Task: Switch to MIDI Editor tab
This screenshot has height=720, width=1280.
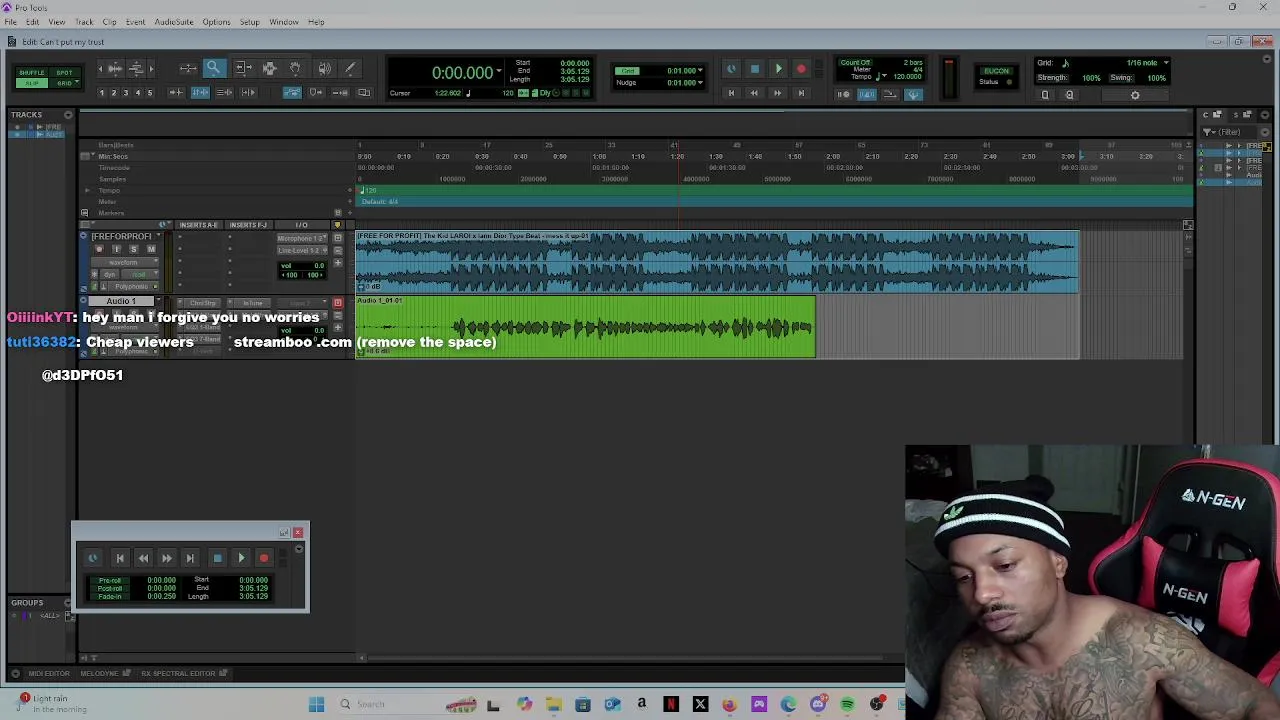Action: click(49, 673)
